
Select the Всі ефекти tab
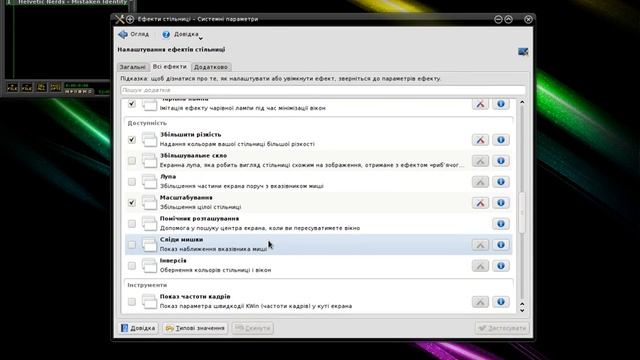click(169, 67)
